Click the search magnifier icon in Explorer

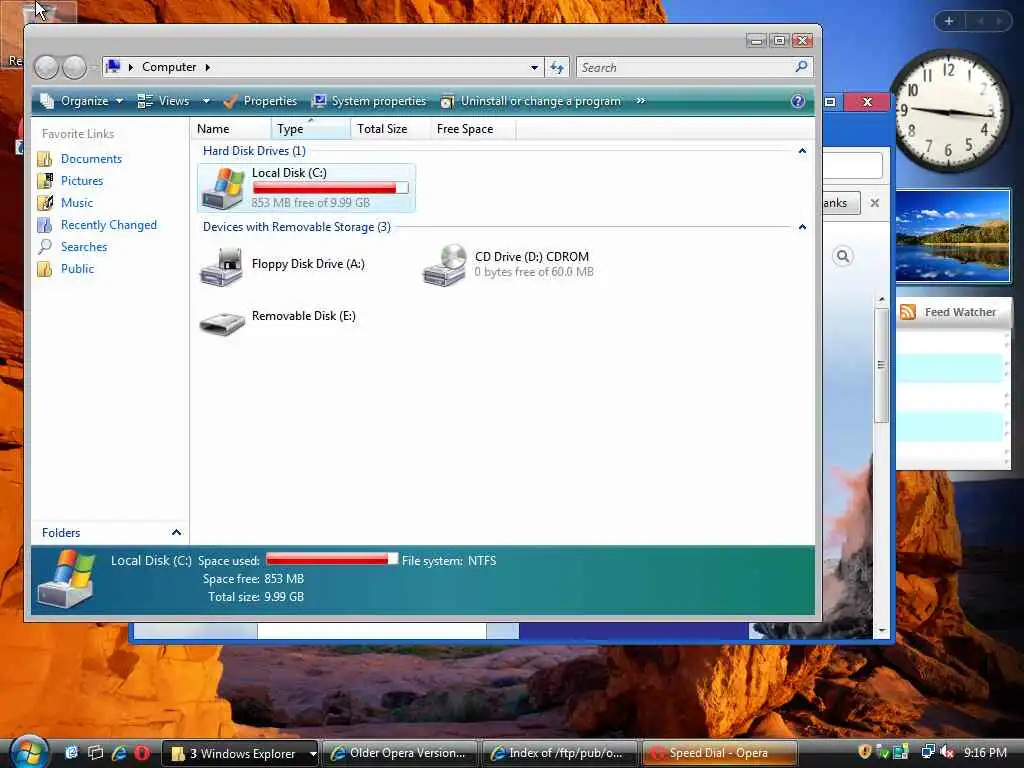(x=801, y=67)
